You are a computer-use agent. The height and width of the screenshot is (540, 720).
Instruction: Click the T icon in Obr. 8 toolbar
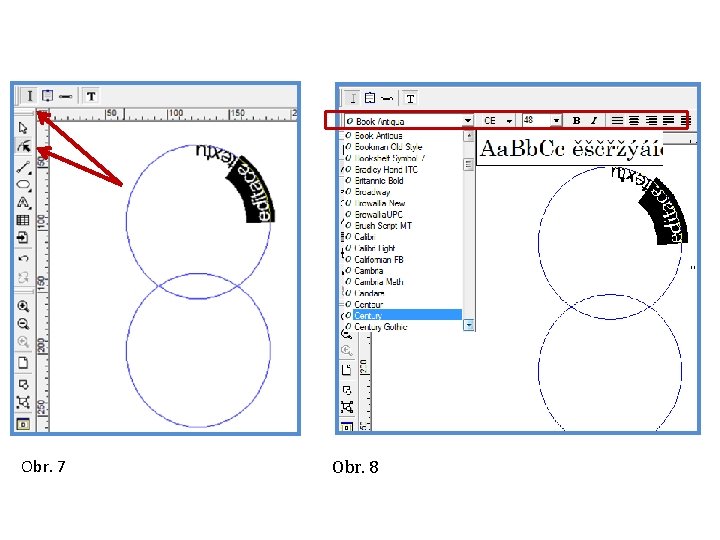point(410,99)
